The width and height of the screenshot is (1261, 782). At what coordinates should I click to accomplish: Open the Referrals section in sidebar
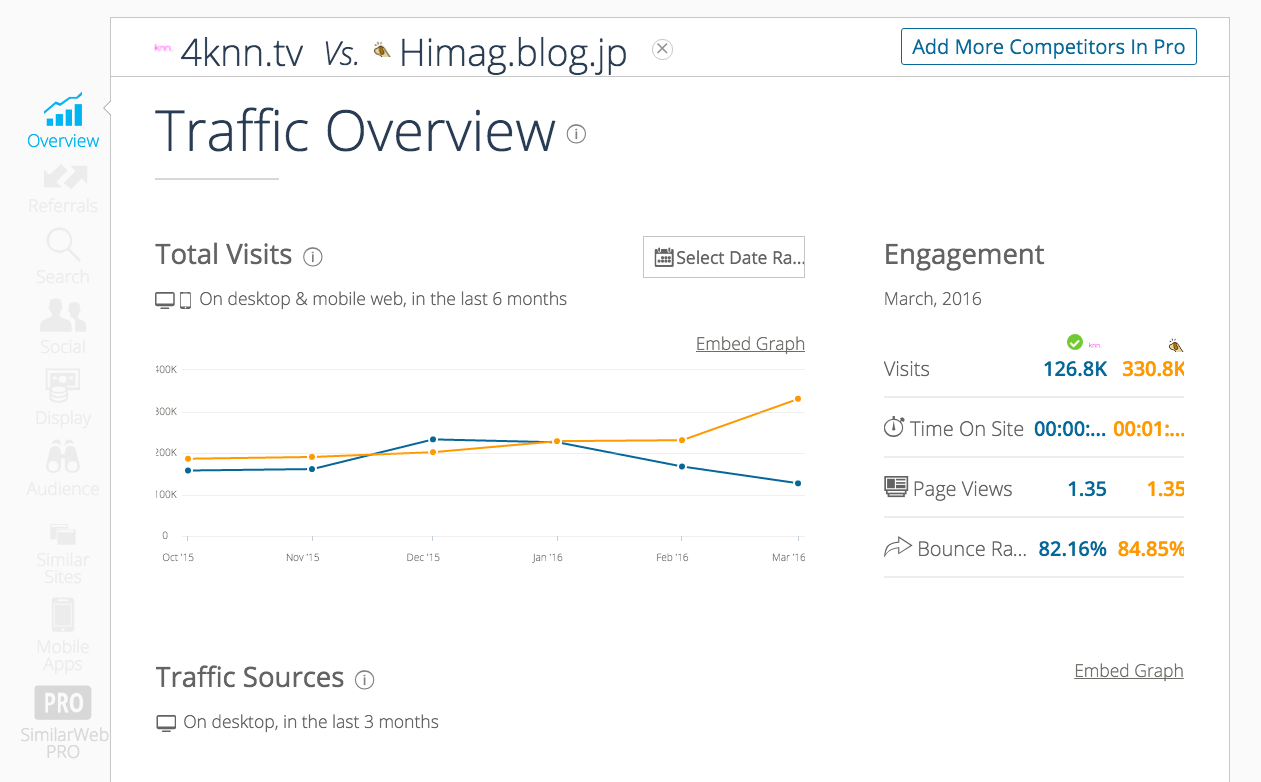[x=63, y=189]
